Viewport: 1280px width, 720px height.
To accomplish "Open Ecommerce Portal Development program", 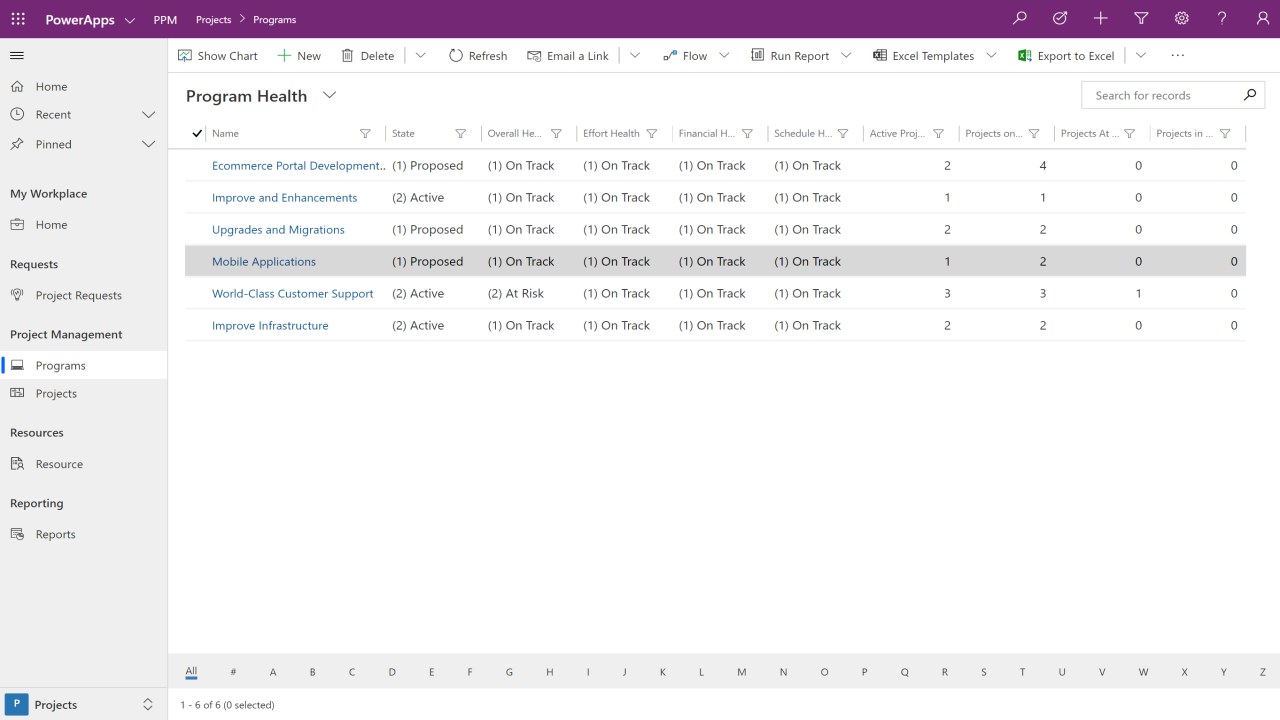I will 298,165.
